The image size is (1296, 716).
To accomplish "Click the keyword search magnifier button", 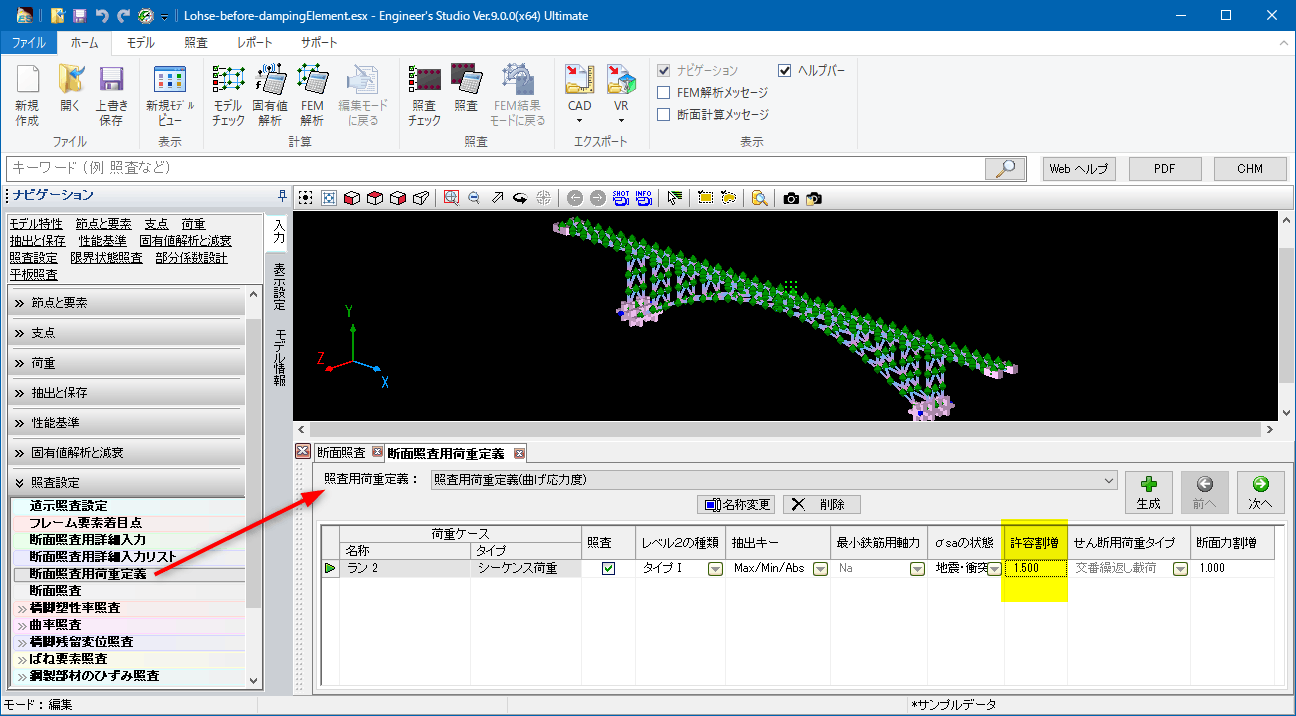I will click(x=1005, y=169).
